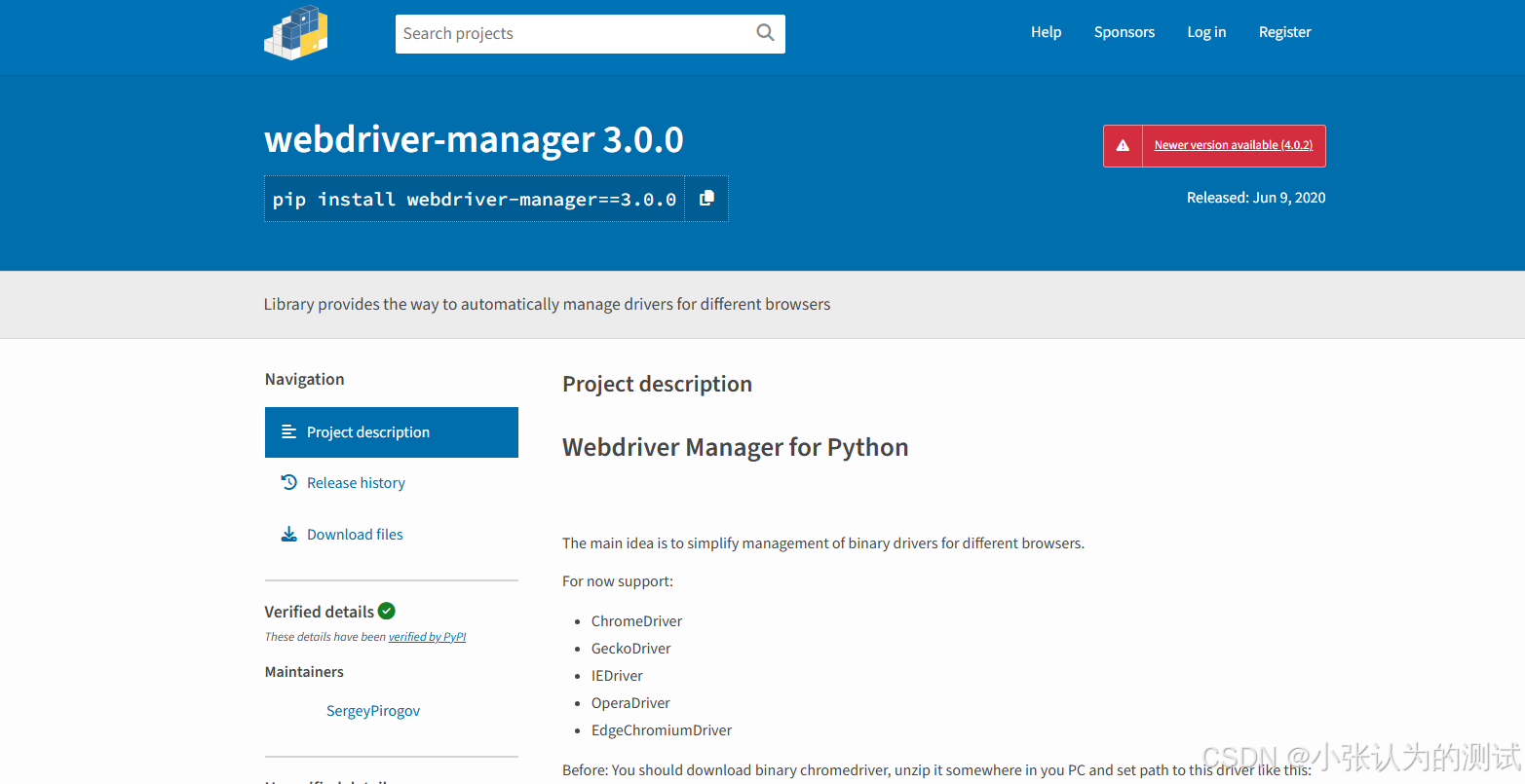Click the GeckoDriver list item

click(x=630, y=649)
